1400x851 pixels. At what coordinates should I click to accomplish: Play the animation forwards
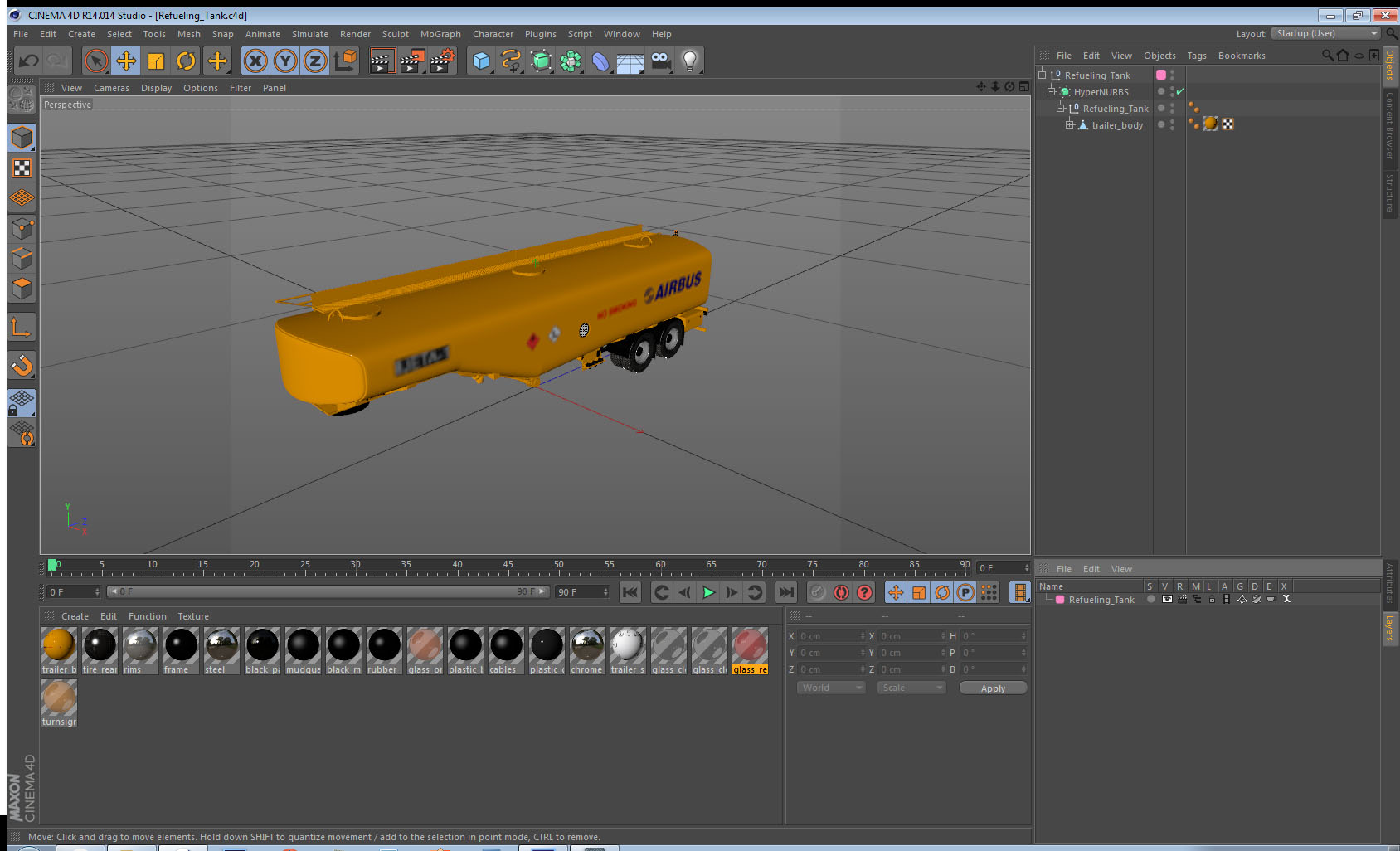point(708,592)
